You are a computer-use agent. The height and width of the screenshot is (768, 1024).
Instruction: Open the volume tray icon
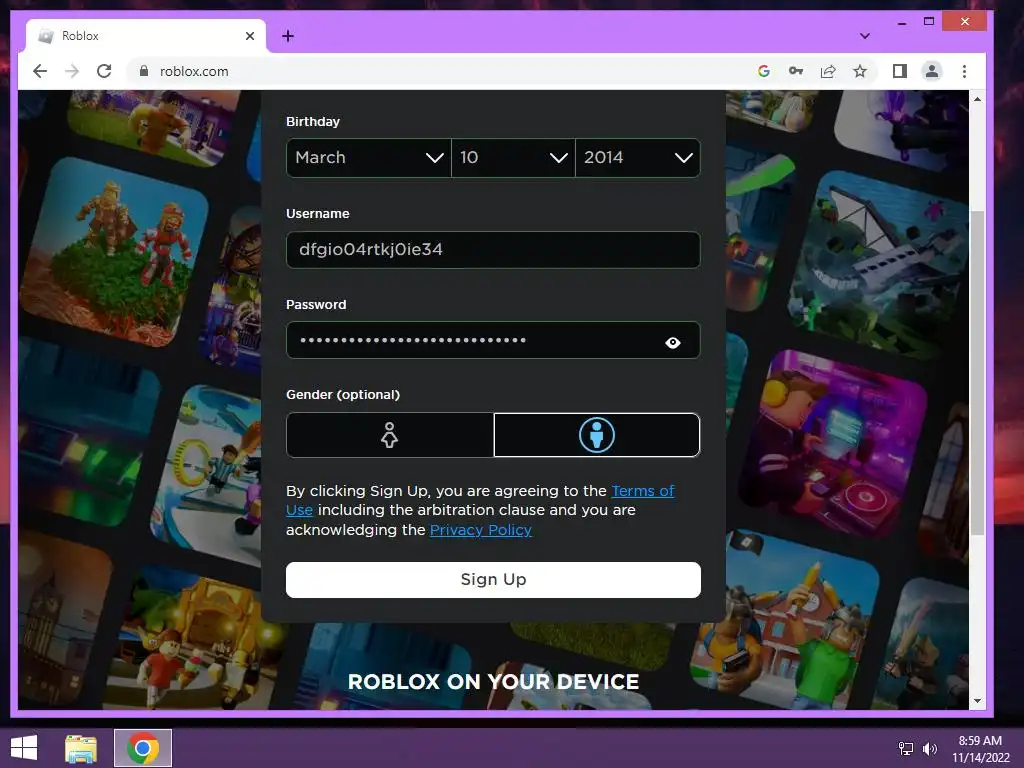click(x=929, y=748)
